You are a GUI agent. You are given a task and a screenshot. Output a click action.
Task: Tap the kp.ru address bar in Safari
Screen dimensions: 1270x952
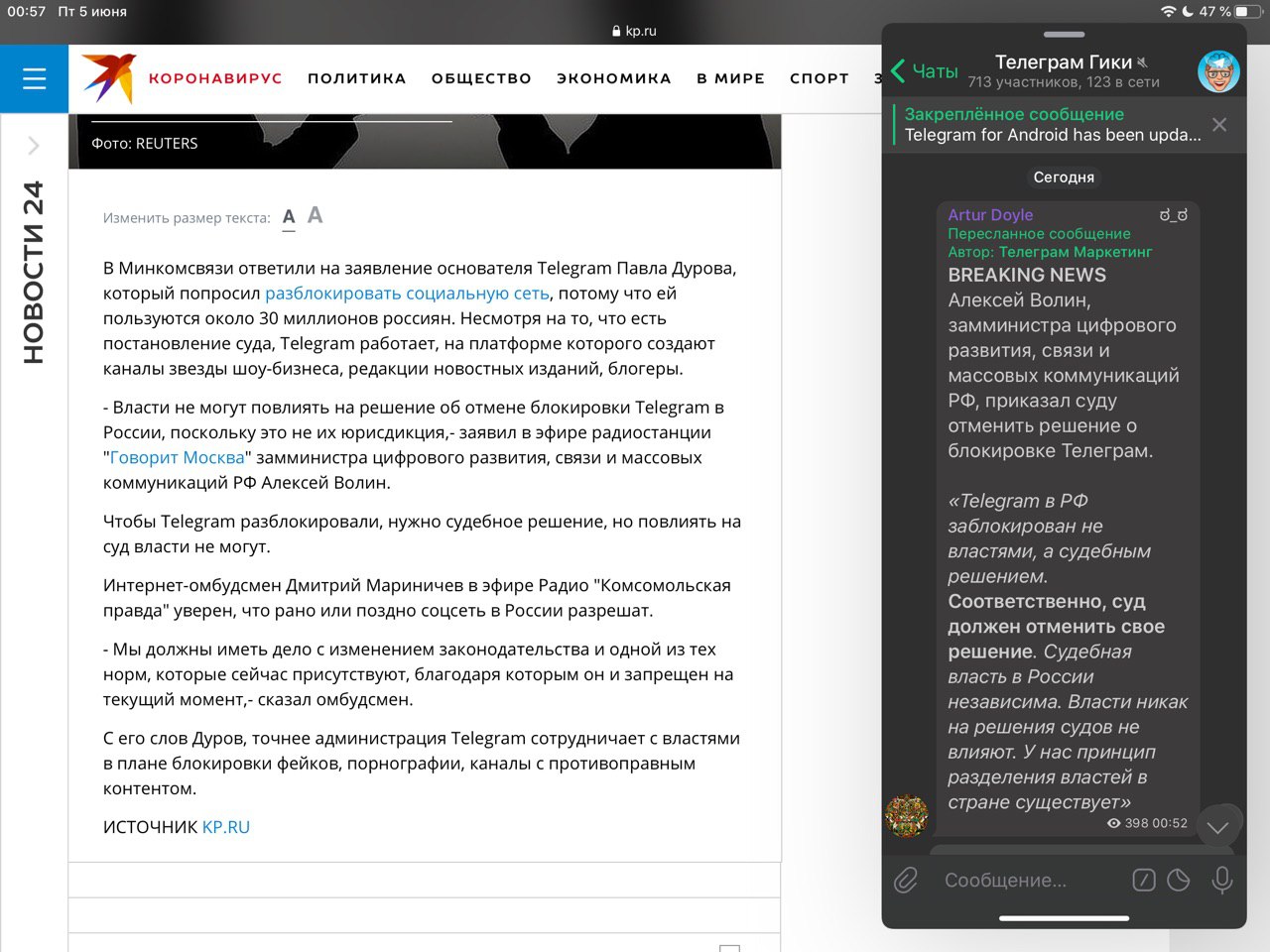pos(635,31)
